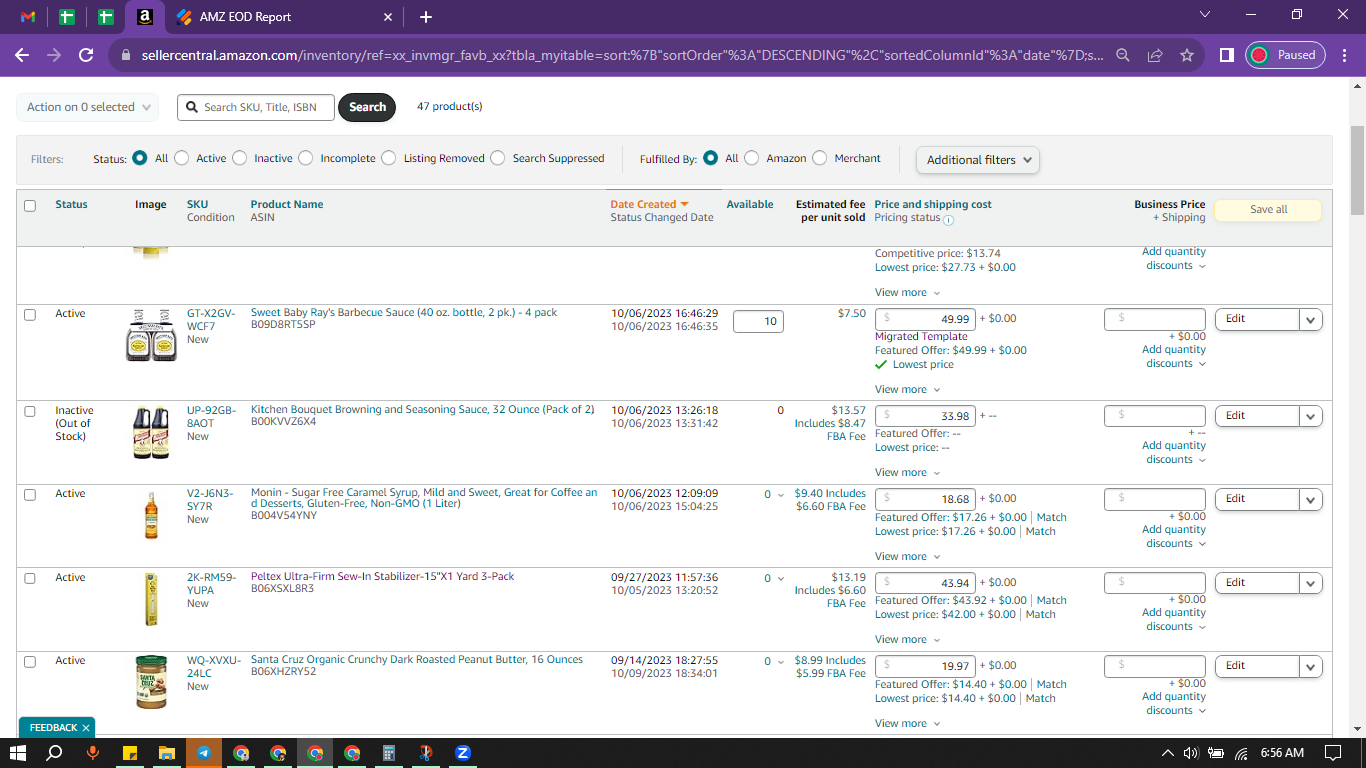Check the Monin Caramel Syrup row checkbox

click(30, 495)
